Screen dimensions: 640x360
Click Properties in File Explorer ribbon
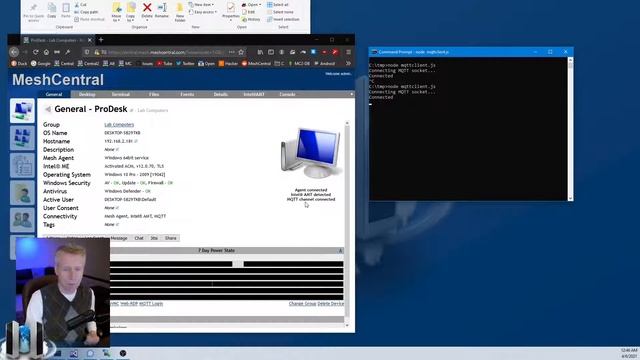231,11
